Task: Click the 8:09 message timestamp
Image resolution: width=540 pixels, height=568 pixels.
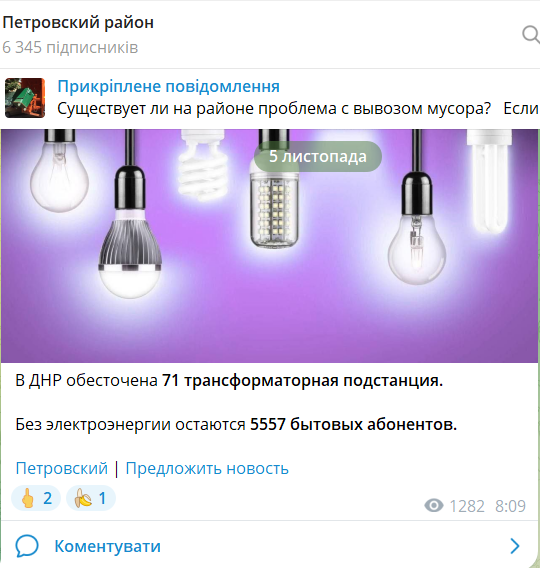Action: (510, 506)
